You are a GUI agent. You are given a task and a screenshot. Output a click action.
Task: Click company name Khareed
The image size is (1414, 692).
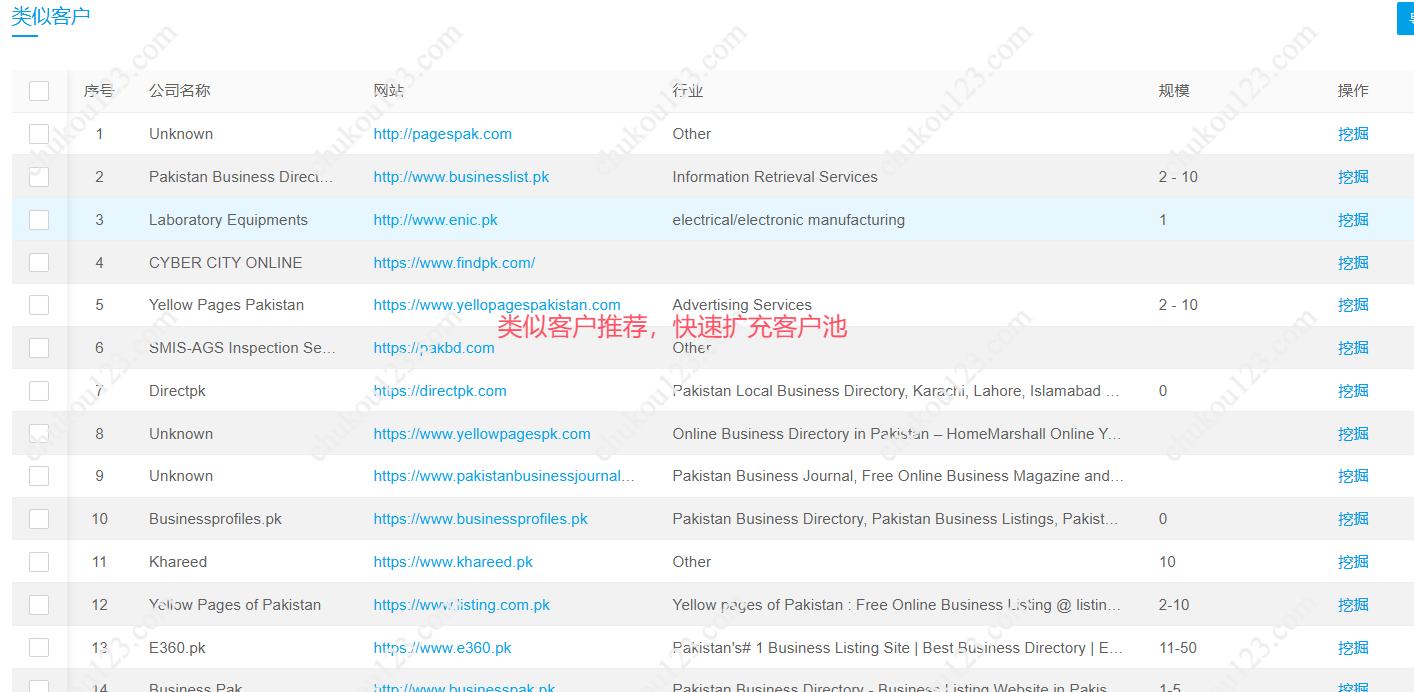coord(178,562)
